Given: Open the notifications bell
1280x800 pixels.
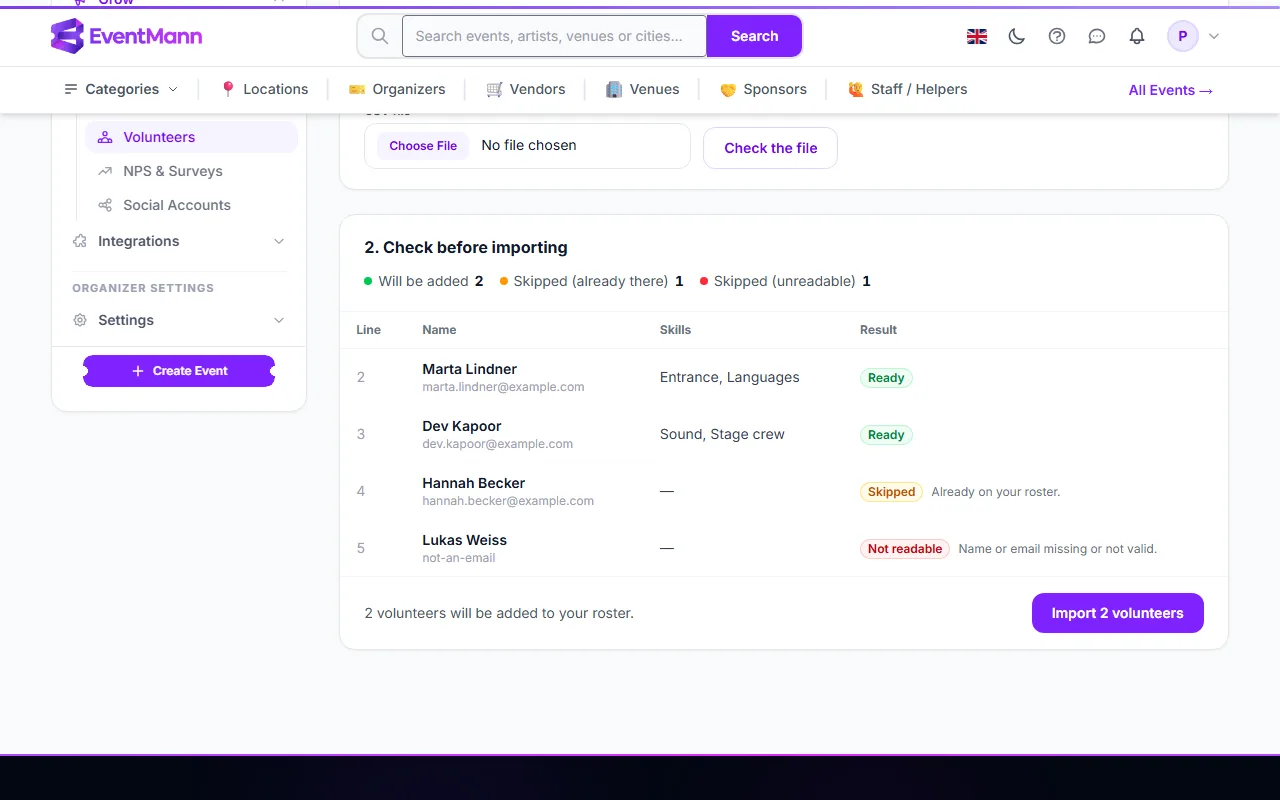Looking at the screenshot, I should click(x=1137, y=36).
